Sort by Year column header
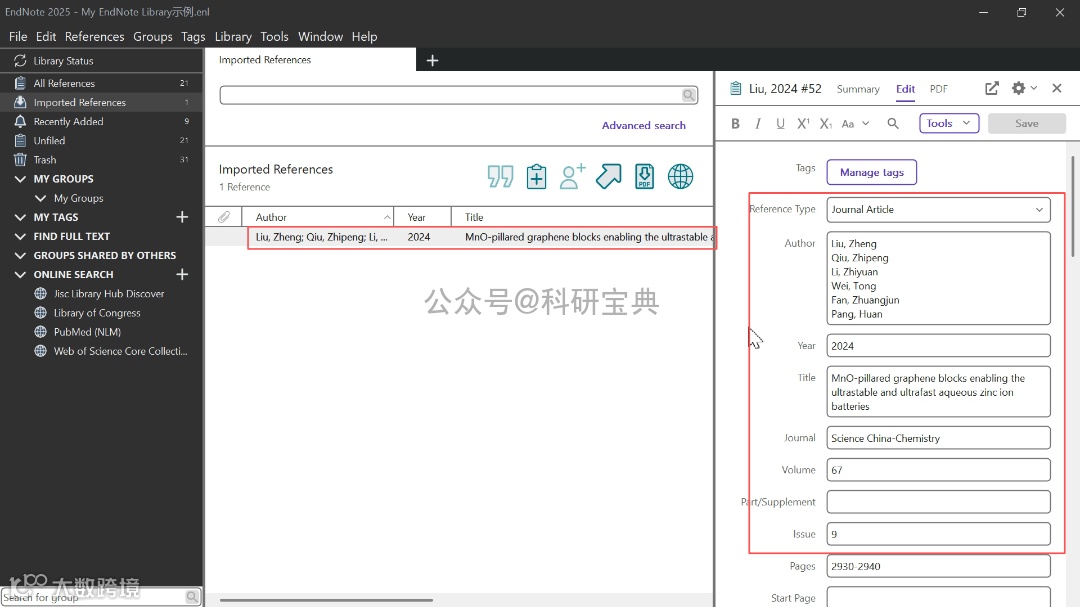1080x607 pixels. [x=422, y=217]
